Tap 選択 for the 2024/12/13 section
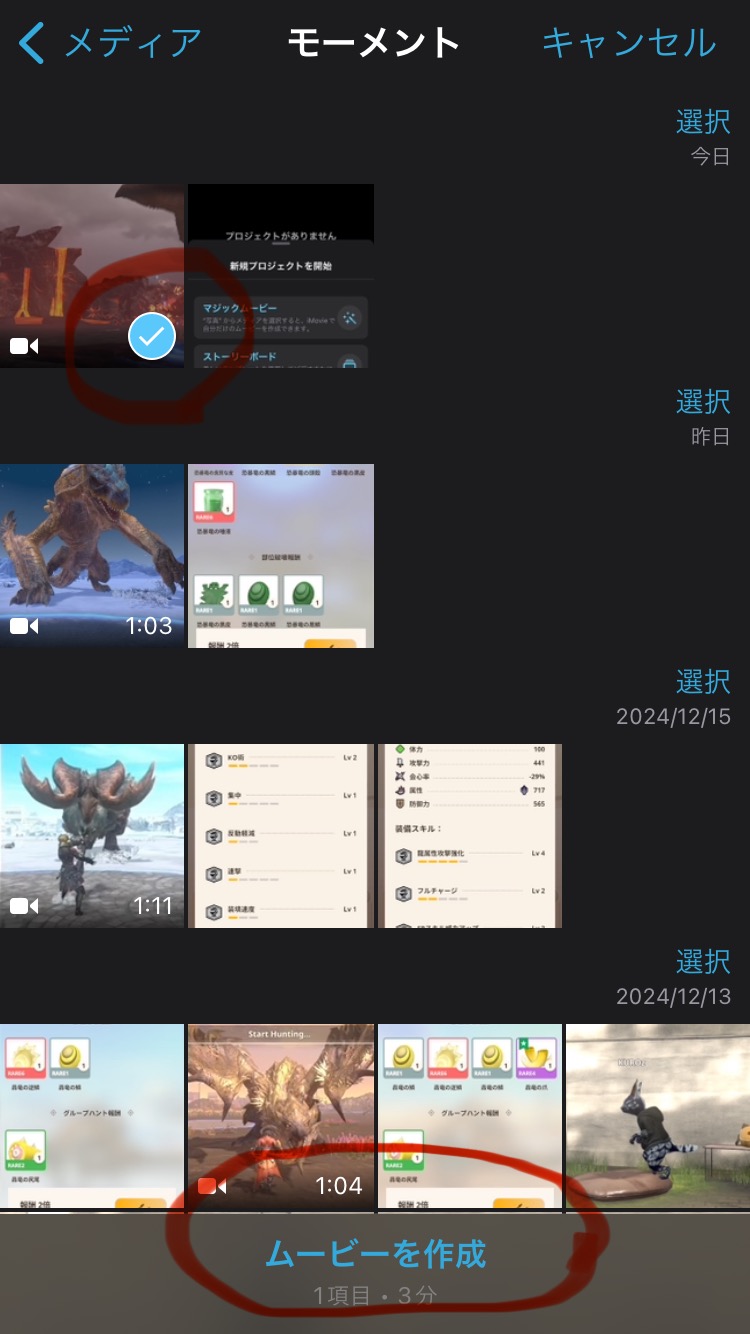Screen dimensions: 750x1334 (x=703, y=962)
